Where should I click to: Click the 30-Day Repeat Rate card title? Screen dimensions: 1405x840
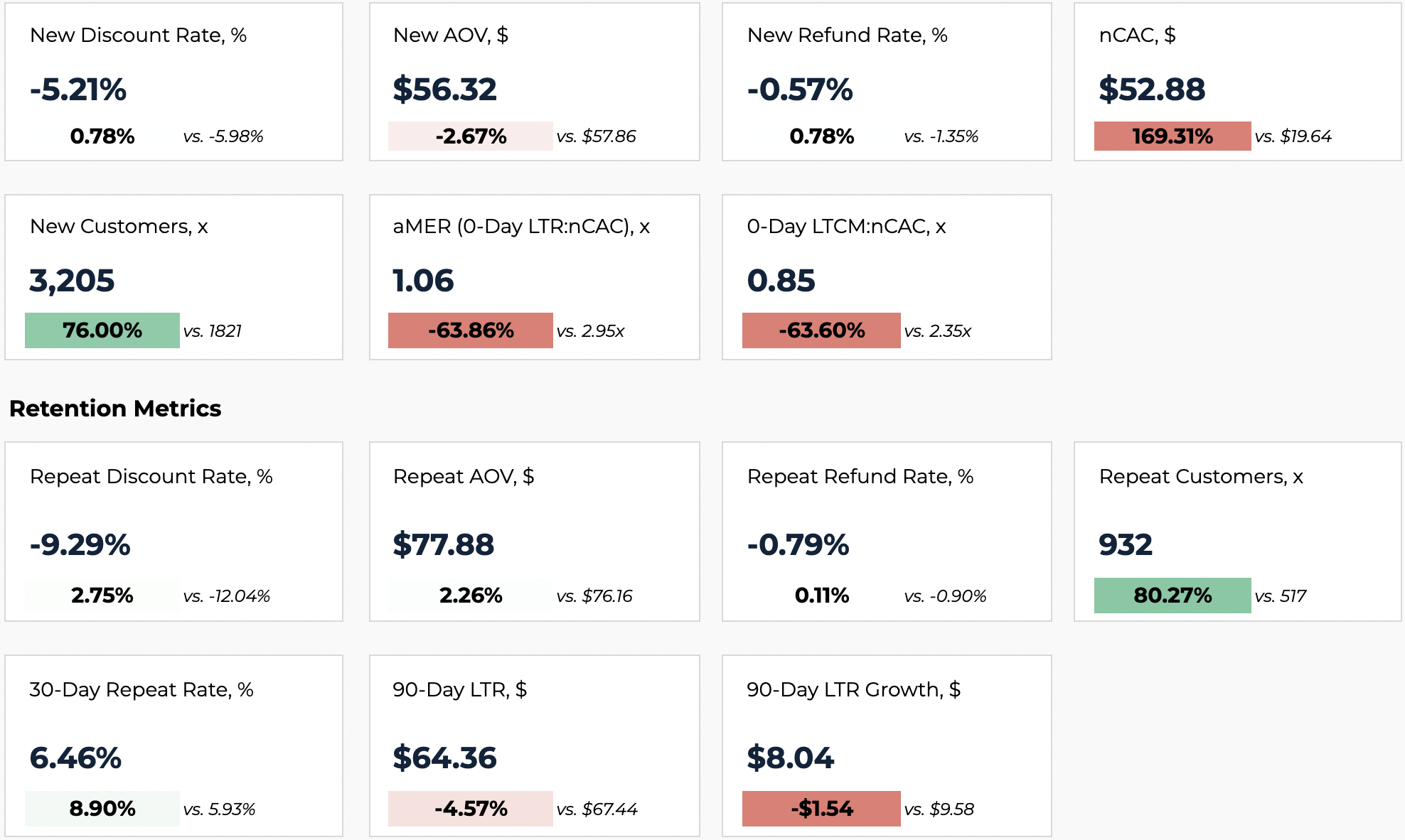141,689
